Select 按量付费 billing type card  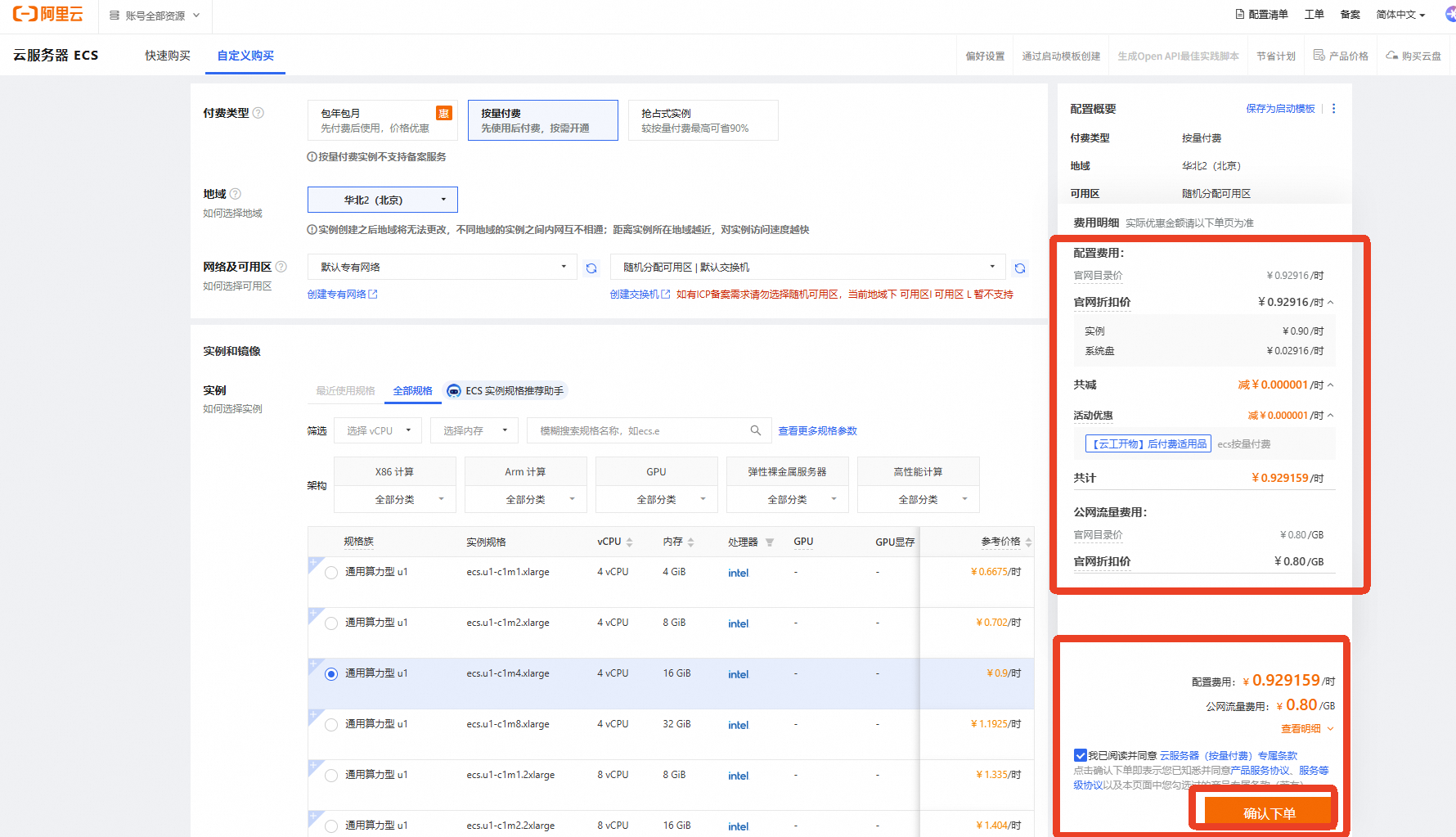(x=543, y=120)
